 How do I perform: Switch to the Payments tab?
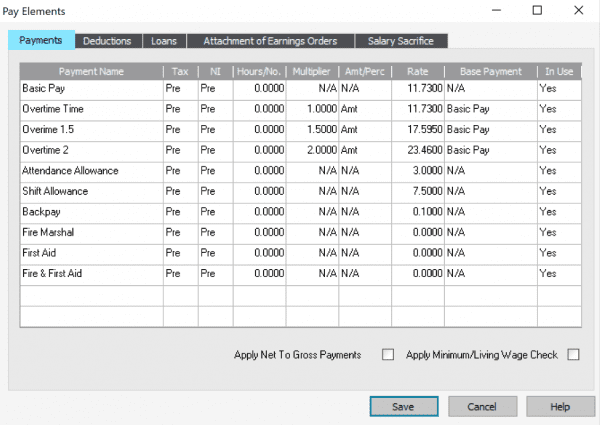(x=41, y=40)
